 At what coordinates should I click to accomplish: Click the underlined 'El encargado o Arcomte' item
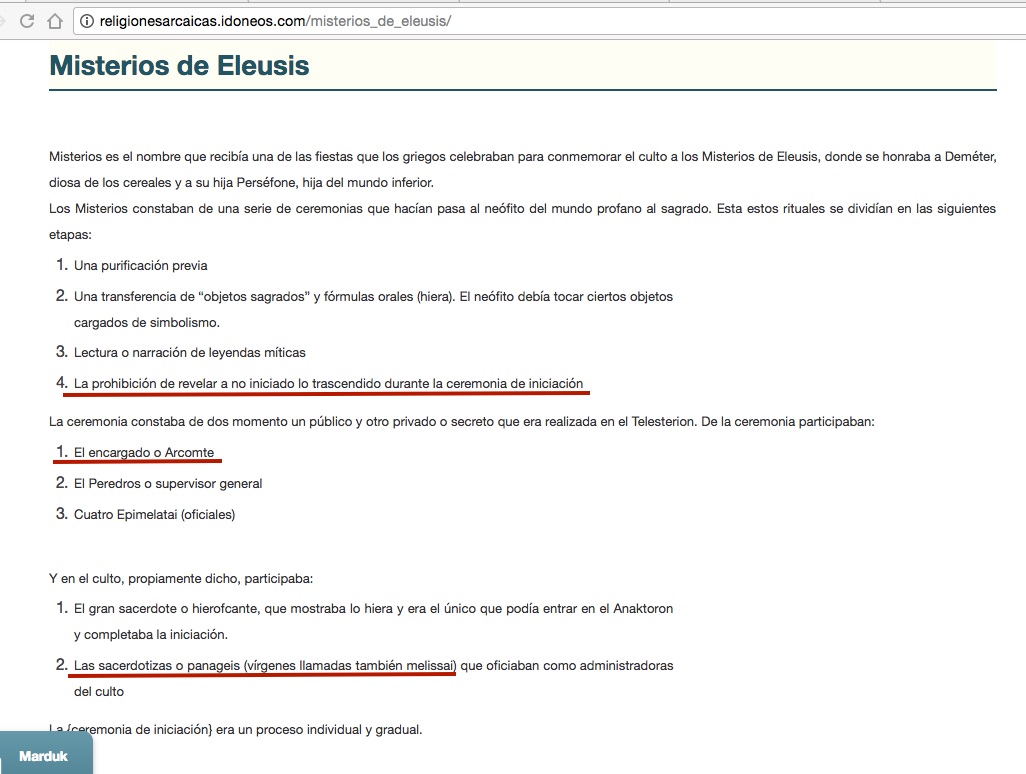pos(143,453)
